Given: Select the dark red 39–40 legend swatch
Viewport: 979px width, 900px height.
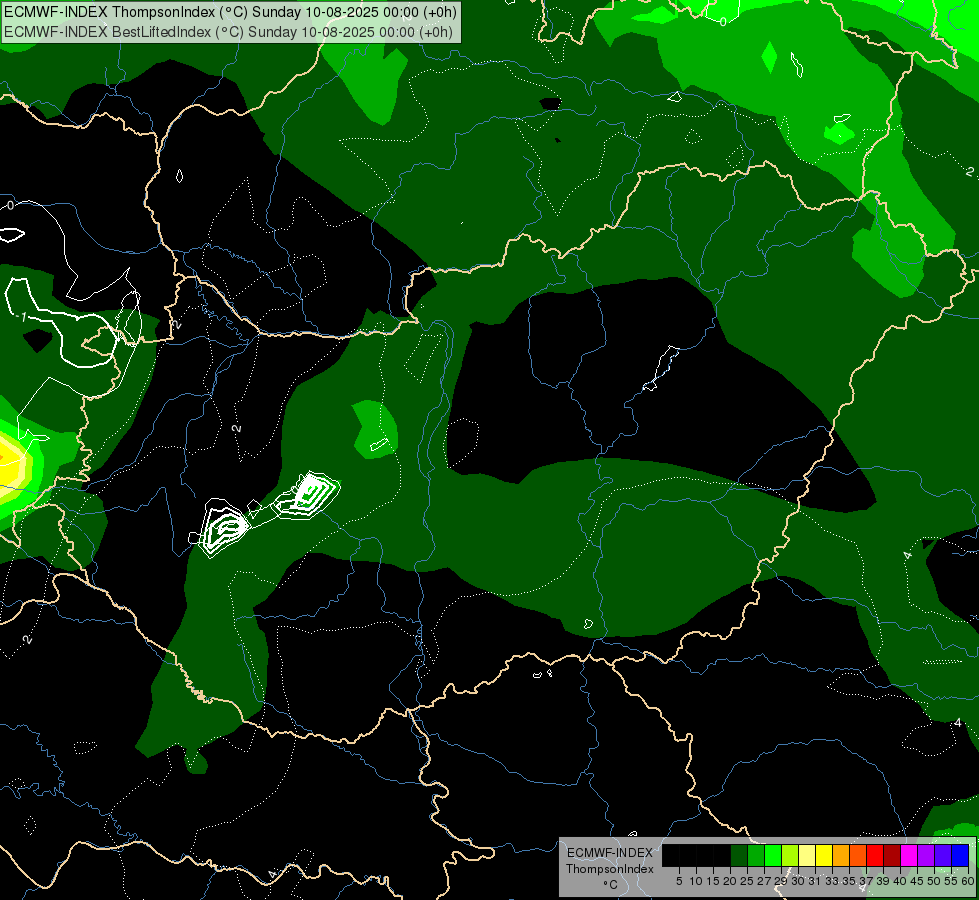Looking at the screenshot, I should [892, 855].
